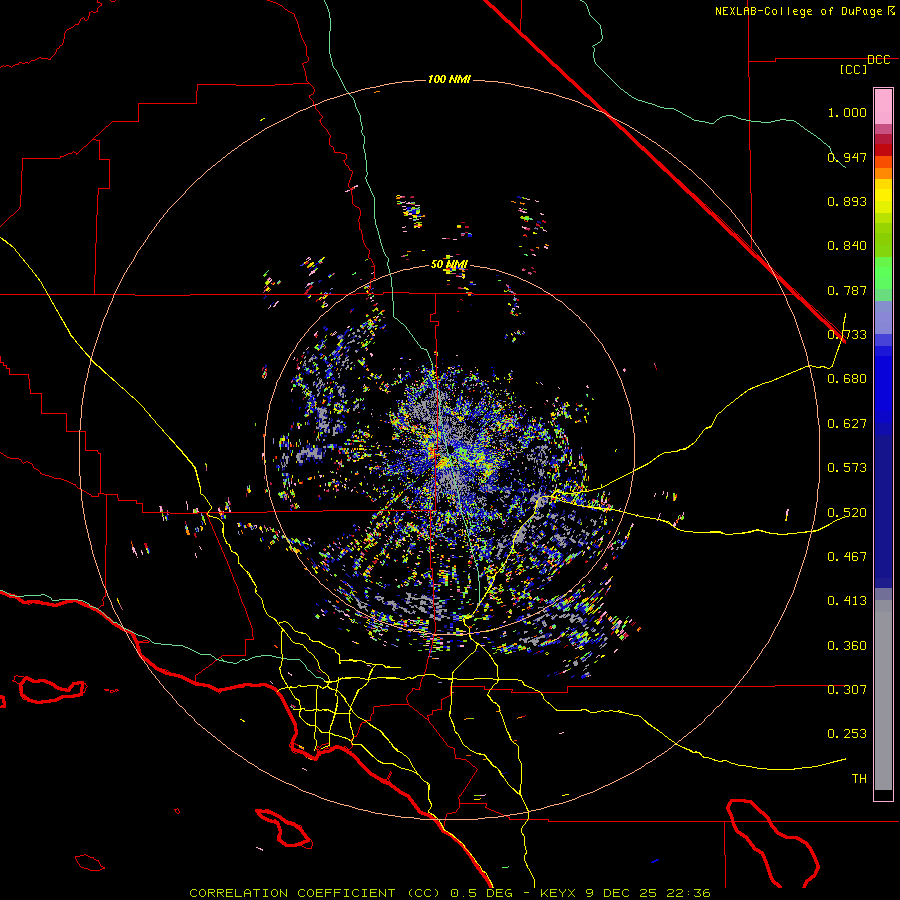
Task: Select the 0.467 color scale value
Action: [x=847, y=557]
